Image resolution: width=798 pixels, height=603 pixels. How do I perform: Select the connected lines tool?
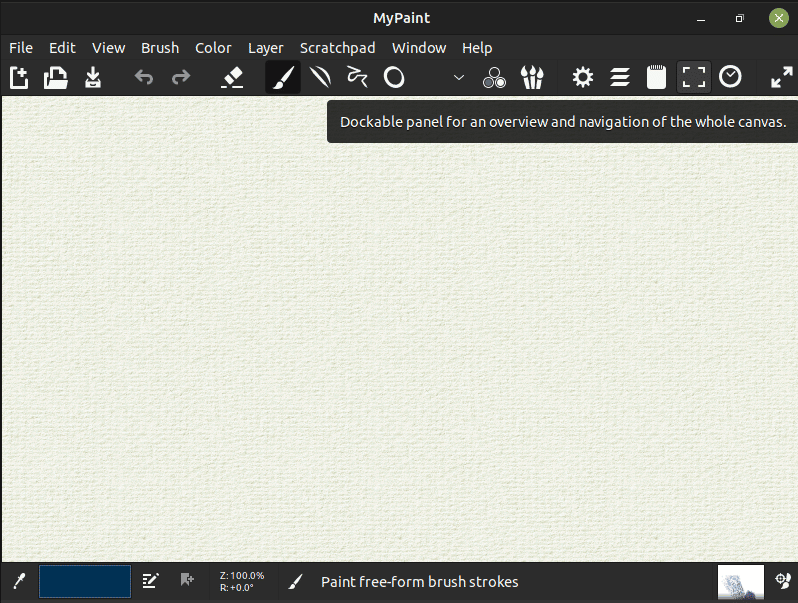[357, 77]
